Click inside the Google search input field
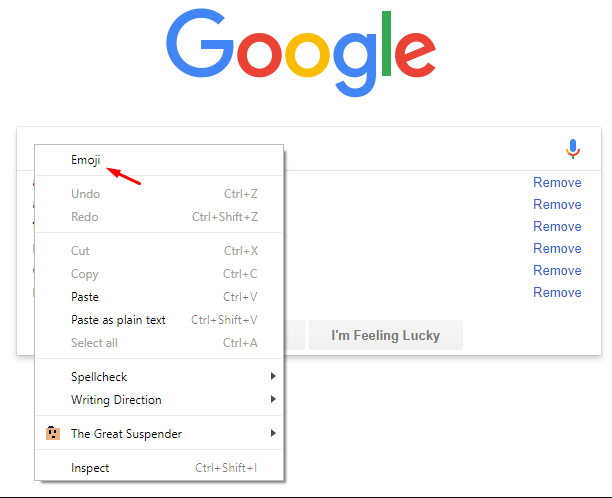The image size is (612, 498). [x=420, y=149]
